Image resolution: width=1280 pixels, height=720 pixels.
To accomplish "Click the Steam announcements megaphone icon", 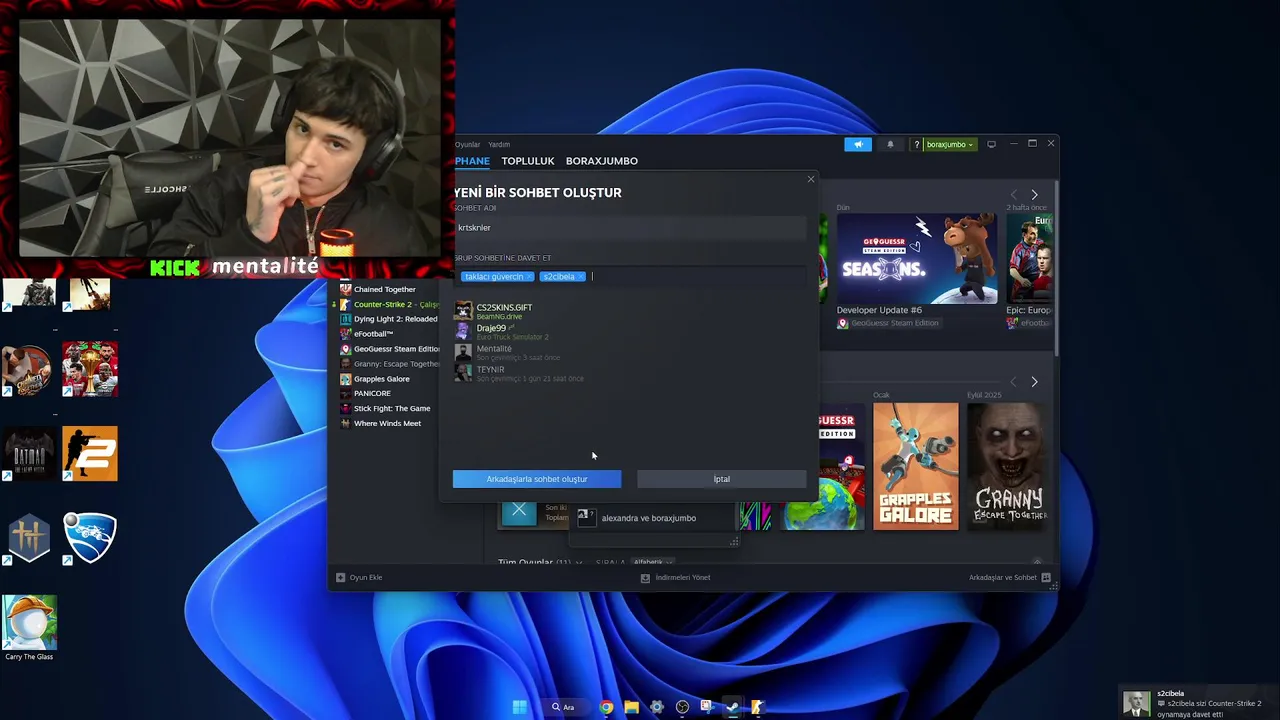I will pyautogui.click(x=858, y=144).
